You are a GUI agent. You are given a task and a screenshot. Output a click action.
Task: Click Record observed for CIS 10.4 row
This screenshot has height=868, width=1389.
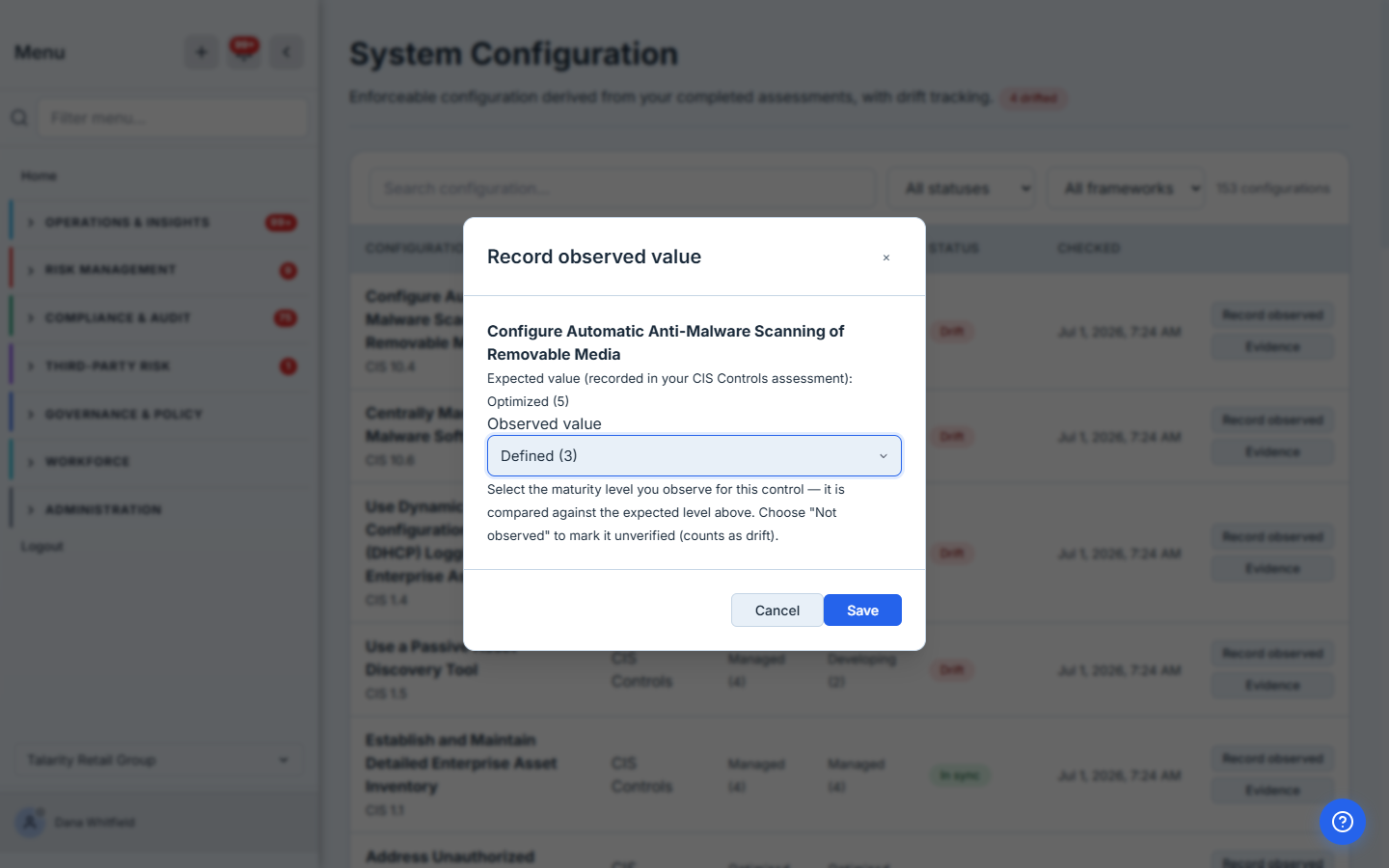click(x=1272, y=315)
